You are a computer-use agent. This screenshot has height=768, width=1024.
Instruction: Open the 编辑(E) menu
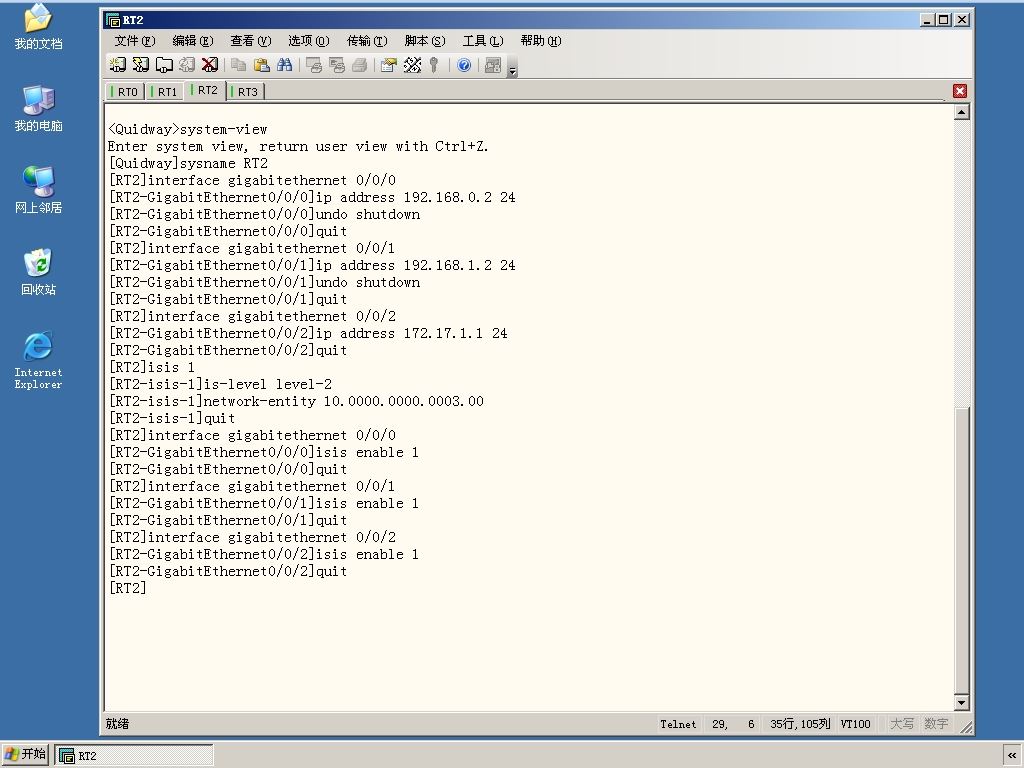coord(193,41)
